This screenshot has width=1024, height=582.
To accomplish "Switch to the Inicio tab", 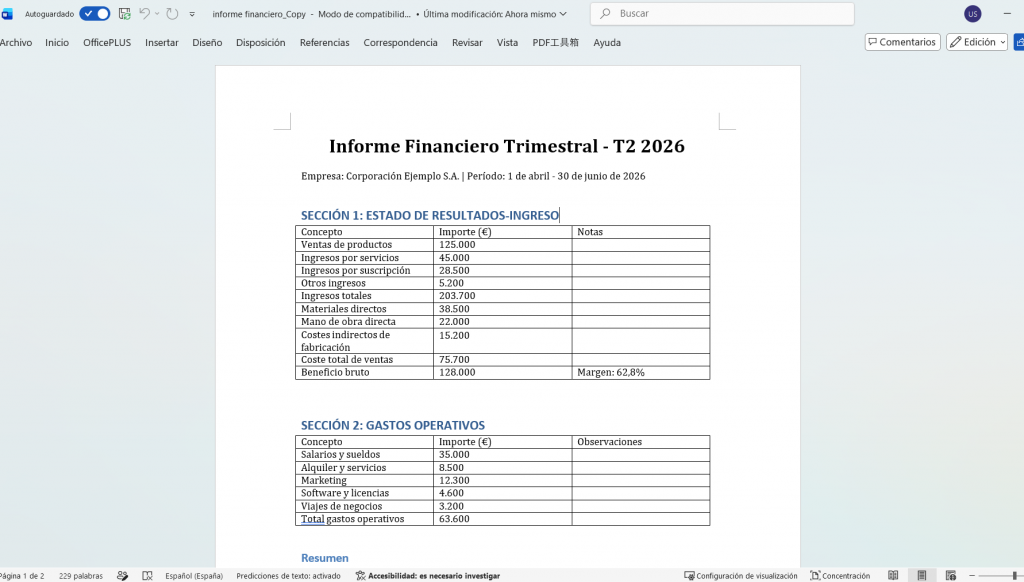I will tap(57, 42).
